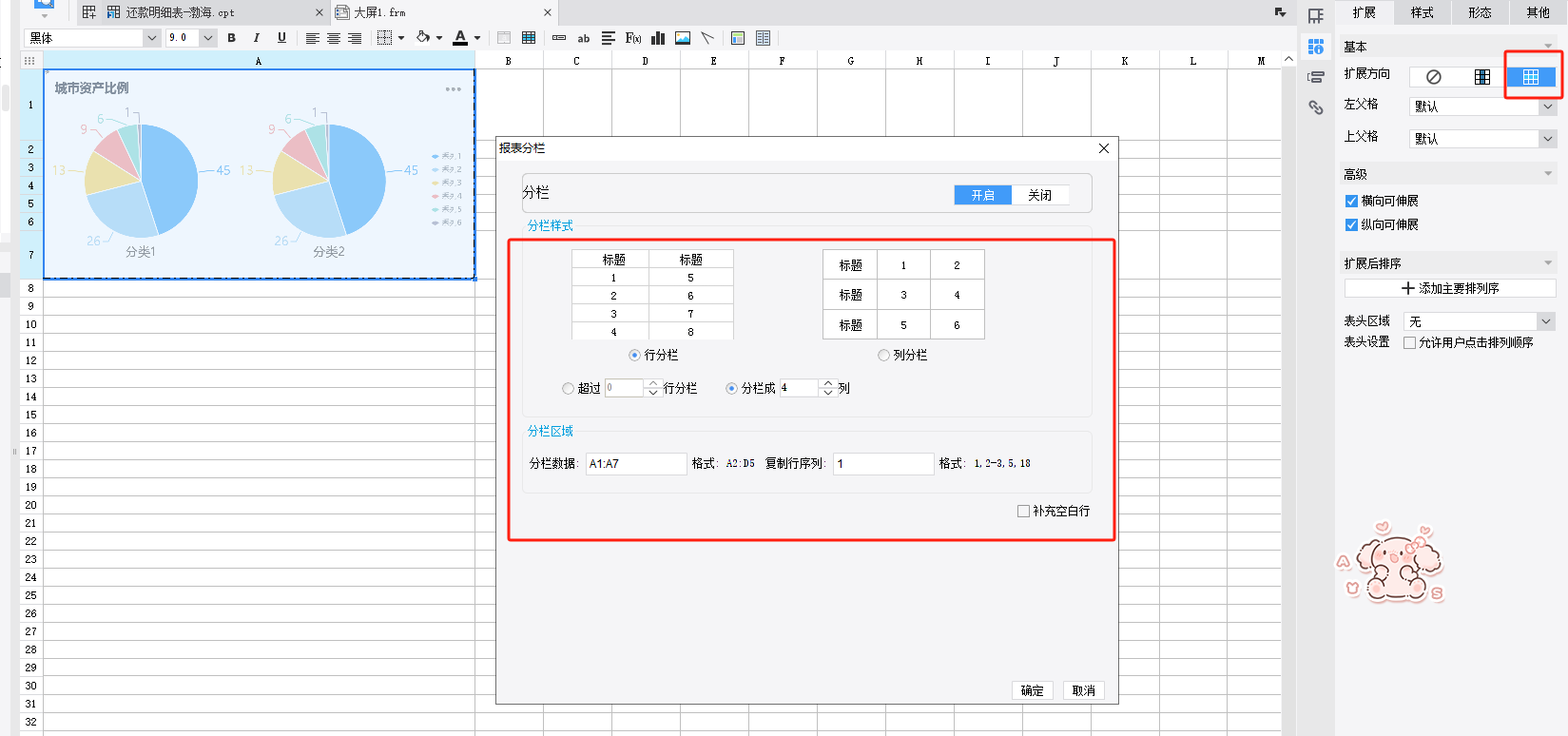Confirm dialog with 确定 button

coord(1033,690)
